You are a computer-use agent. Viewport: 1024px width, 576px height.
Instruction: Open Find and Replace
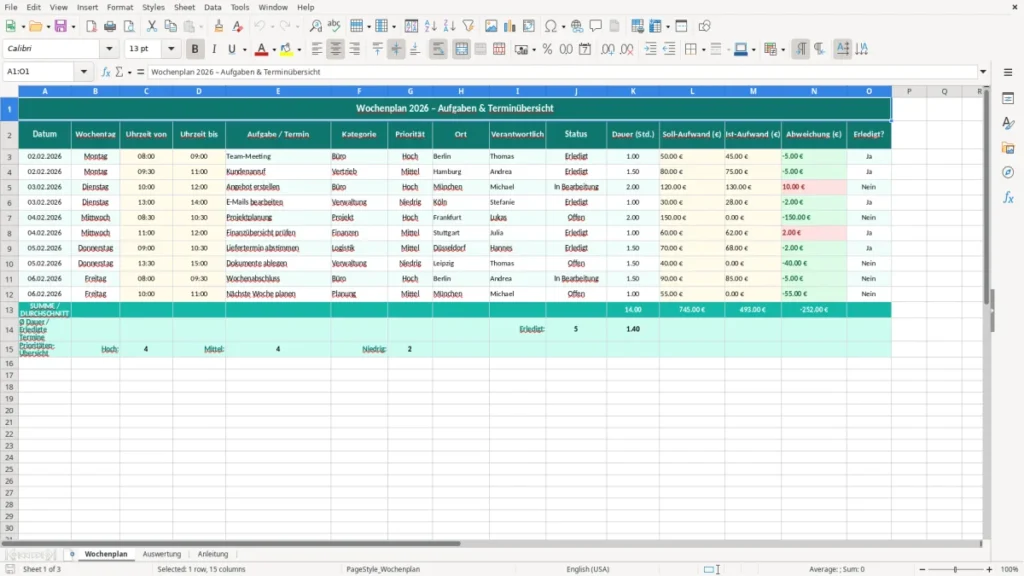(x=315, y=26)
